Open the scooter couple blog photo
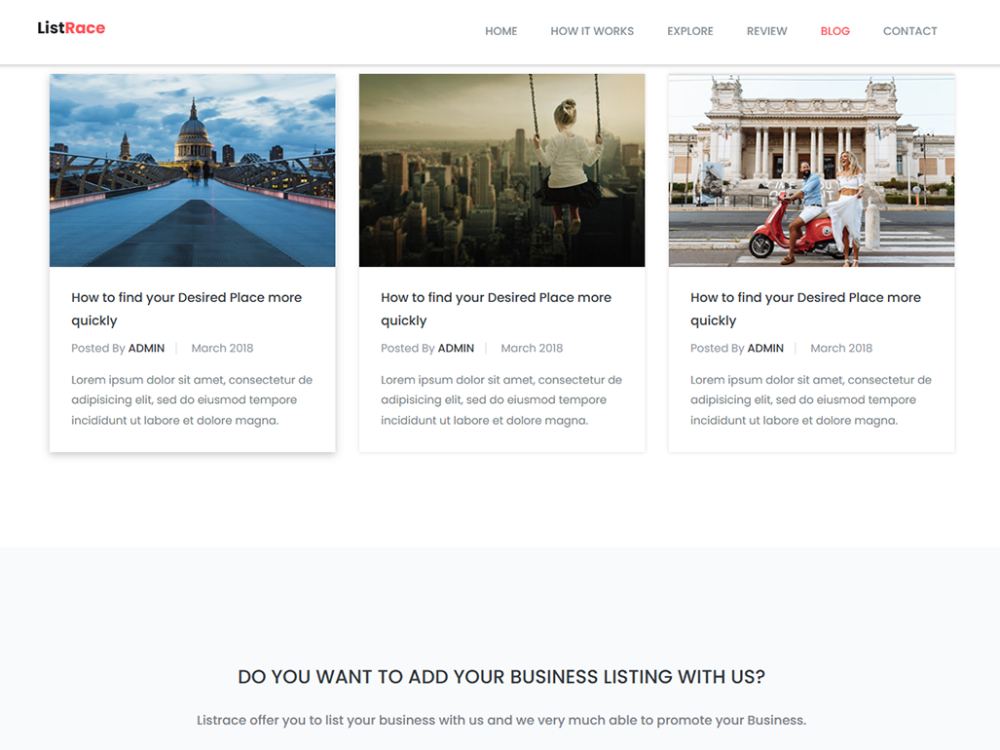 [x=811, y=169]
